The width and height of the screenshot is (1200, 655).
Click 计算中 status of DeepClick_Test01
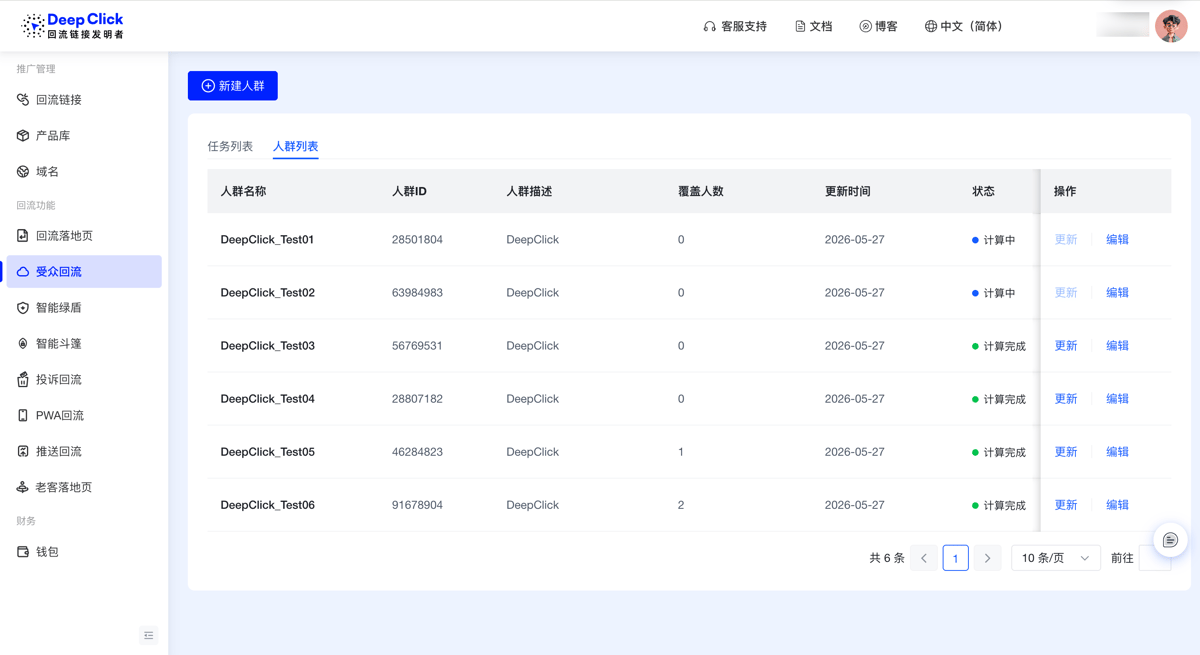coord(994,240)
